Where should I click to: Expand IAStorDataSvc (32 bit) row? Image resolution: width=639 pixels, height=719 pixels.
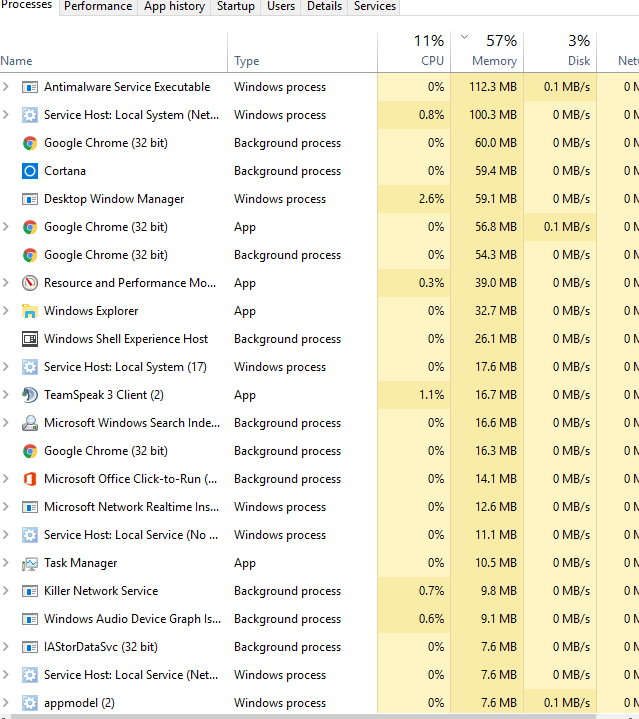(6, 646)
